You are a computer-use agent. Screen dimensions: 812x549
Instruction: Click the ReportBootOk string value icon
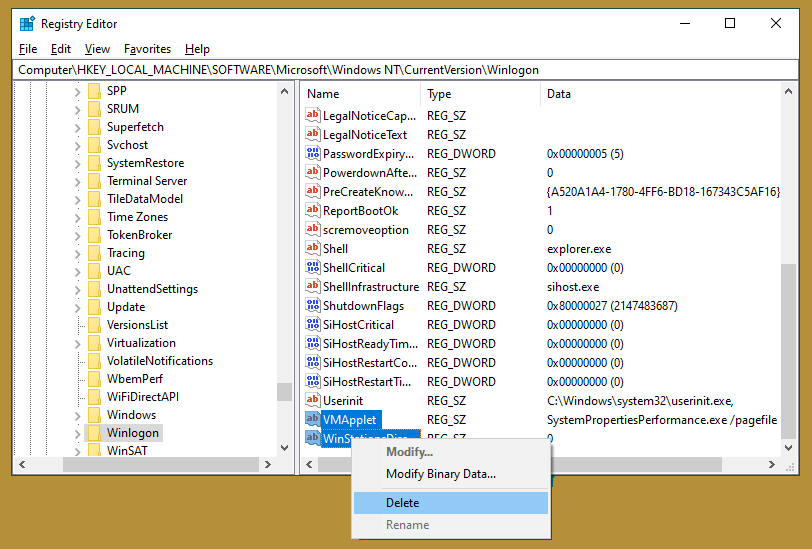point(312,210)
